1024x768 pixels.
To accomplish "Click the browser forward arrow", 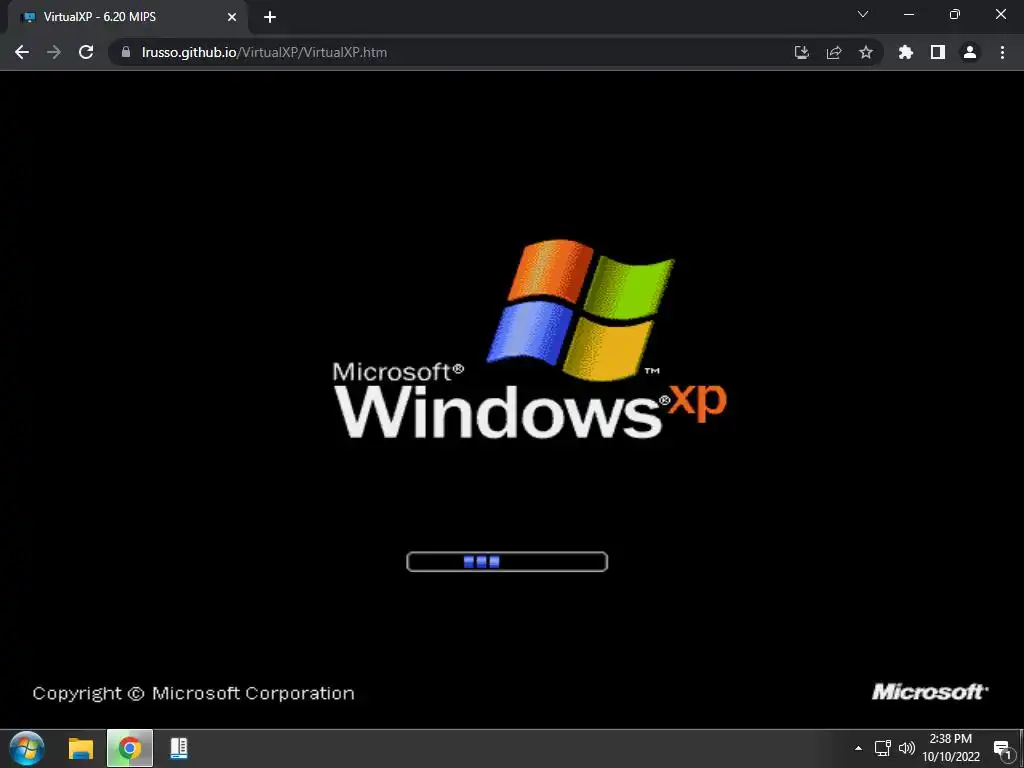I will 54,52.
